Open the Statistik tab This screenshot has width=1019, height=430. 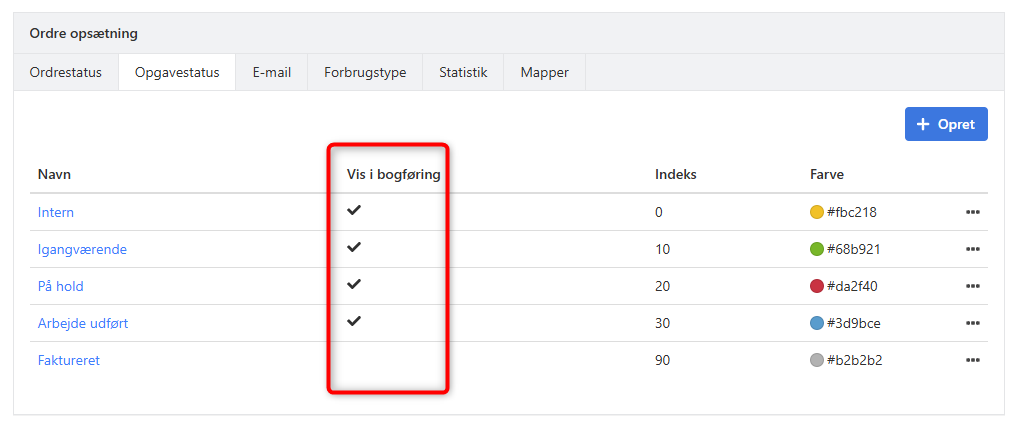coord(463,72)
